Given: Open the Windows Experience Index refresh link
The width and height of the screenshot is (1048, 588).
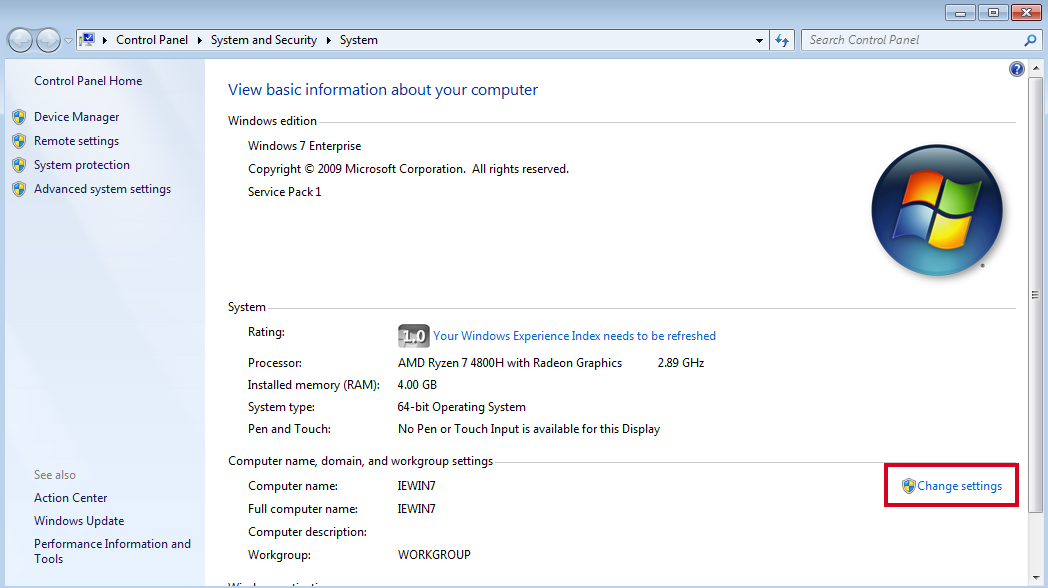Looking at the screenshot, I should [x=574, y=335].
